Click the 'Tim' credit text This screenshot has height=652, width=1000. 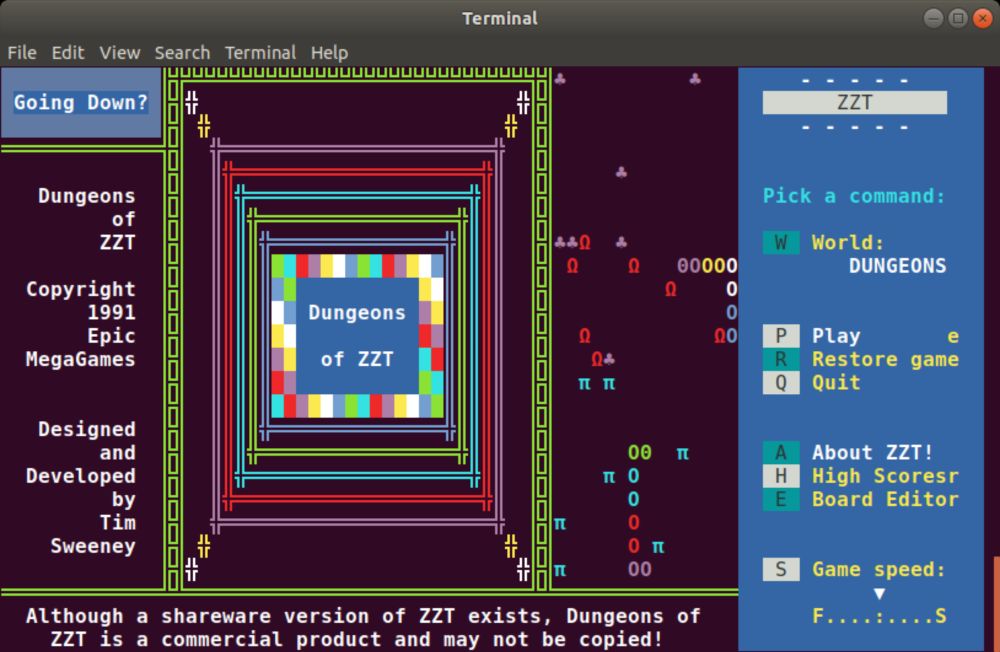[118, 522]
